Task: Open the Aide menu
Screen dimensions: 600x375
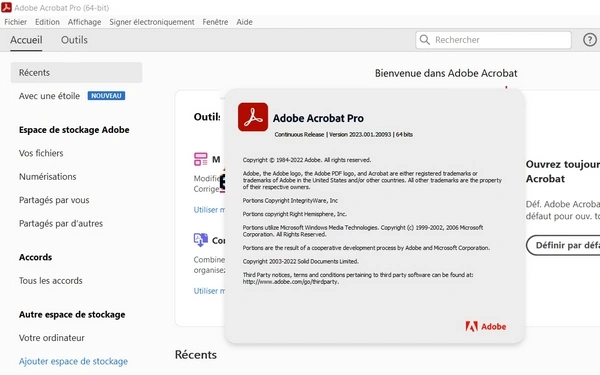Action: [245, 22]
